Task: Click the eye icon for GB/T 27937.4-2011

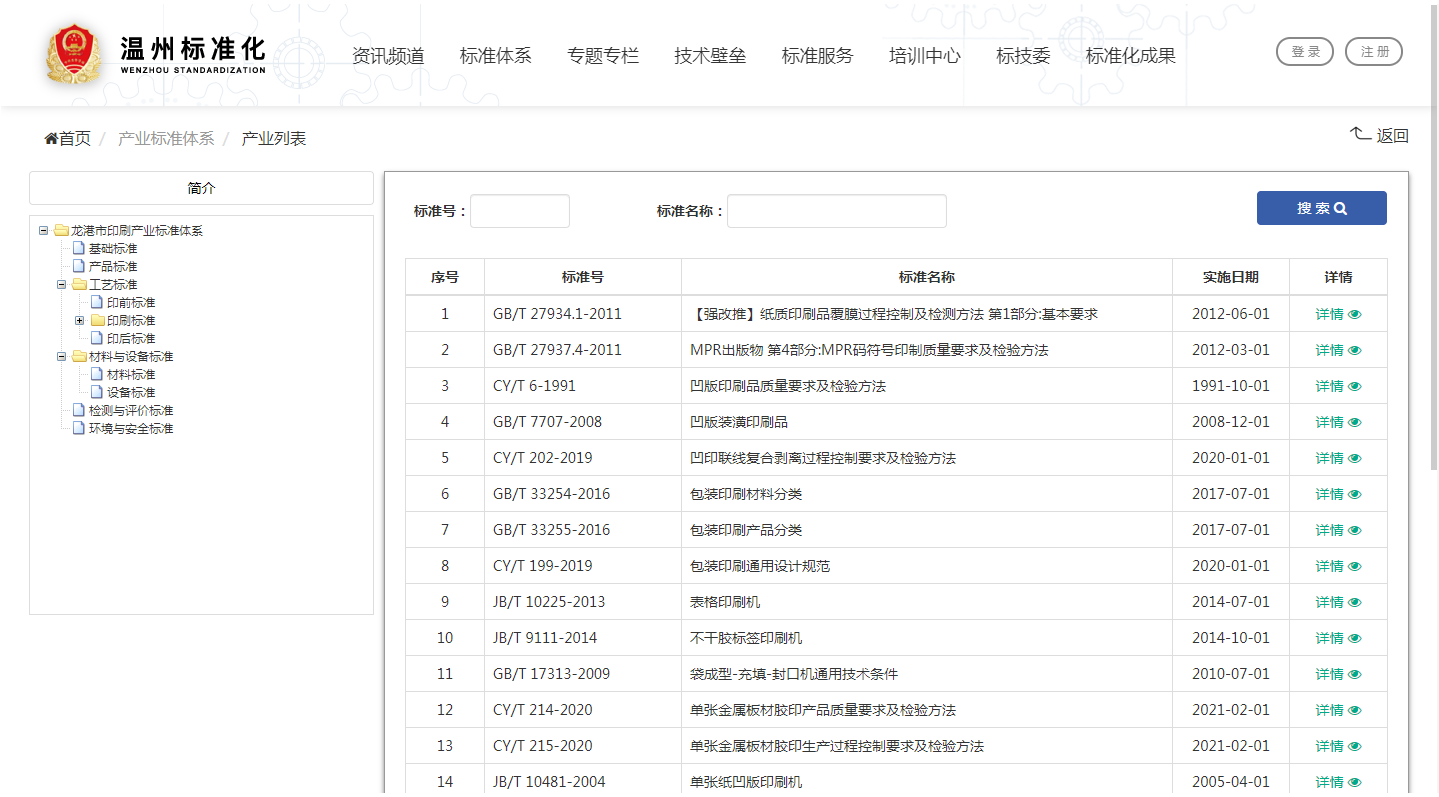Action: (x=1355, y=350)
